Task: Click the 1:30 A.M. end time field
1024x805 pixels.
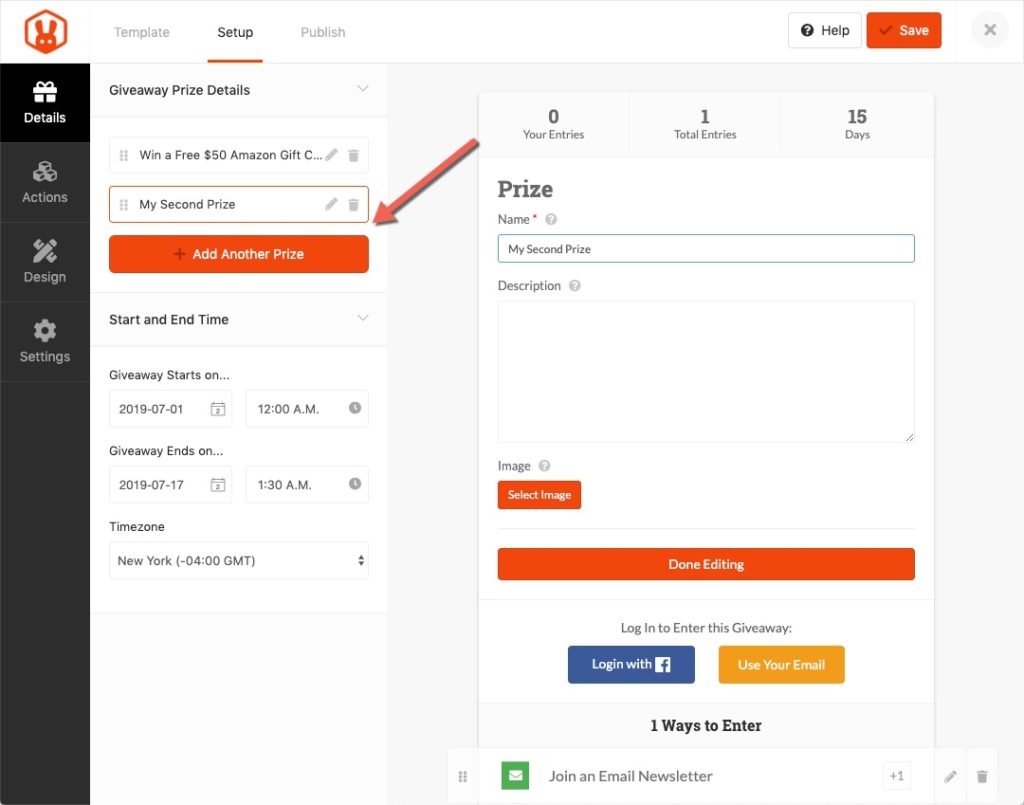Action: 307,484
